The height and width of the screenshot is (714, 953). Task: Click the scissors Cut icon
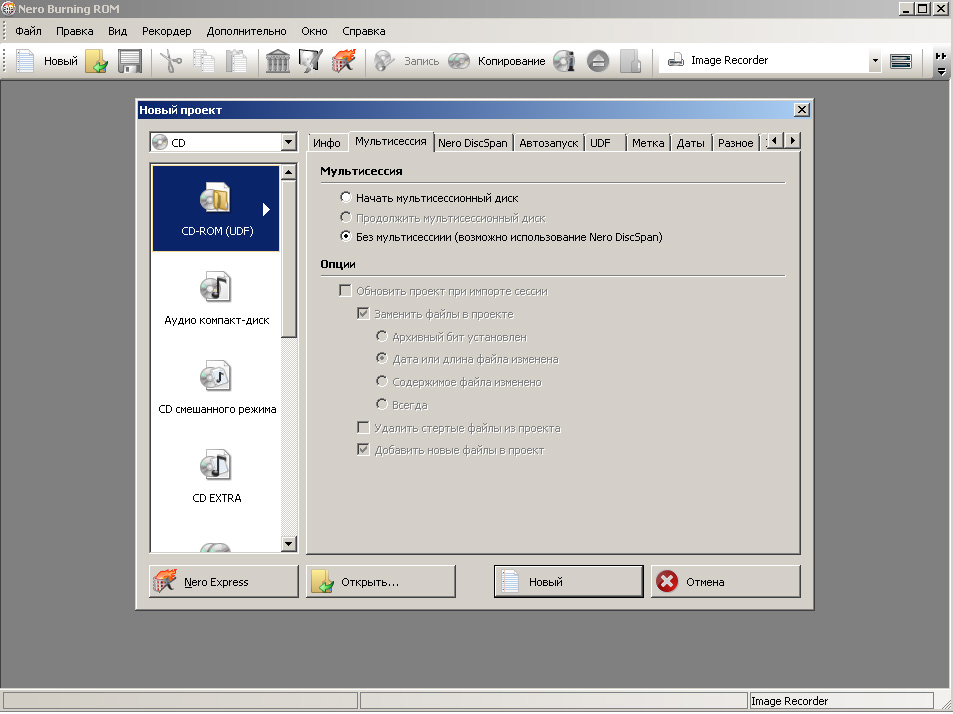pos(171,61)
